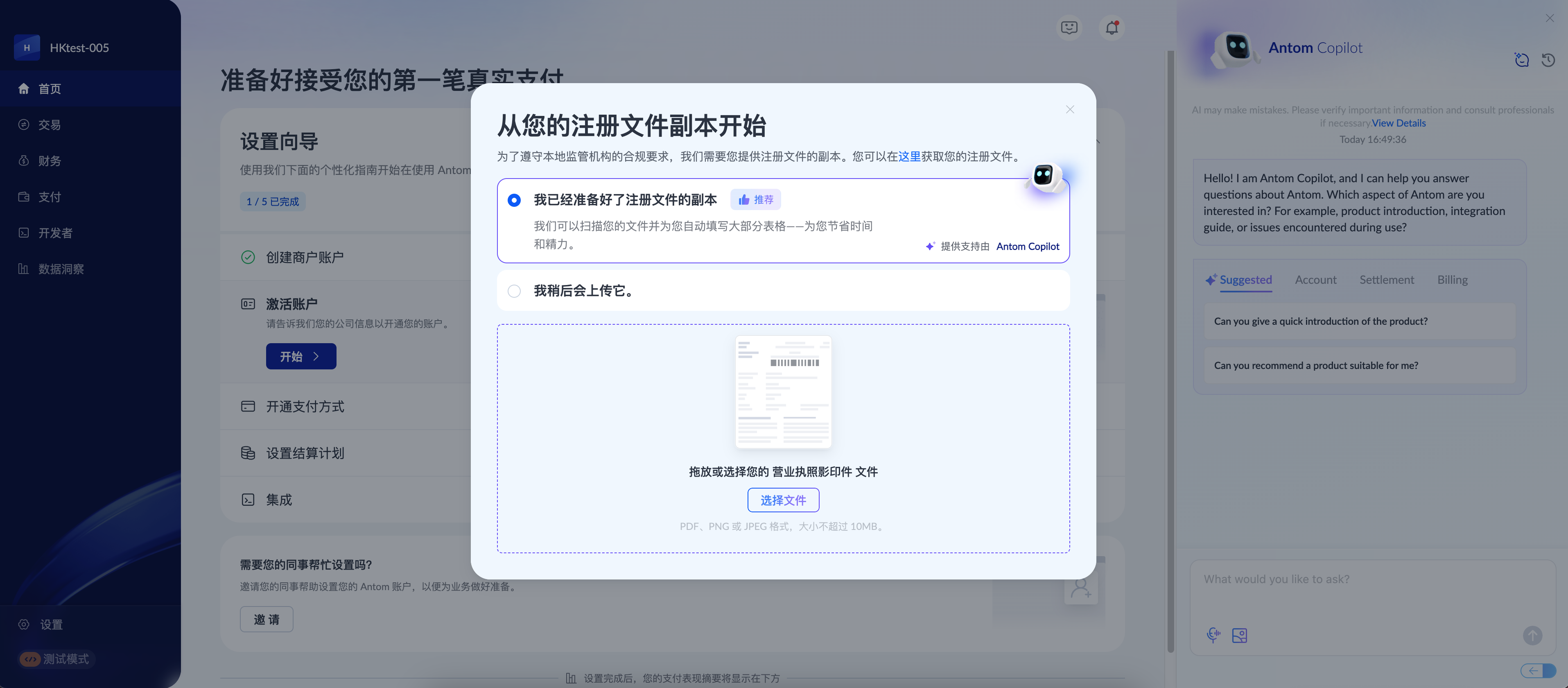Screen dimensions: 1568x688
Task: Click the 设置 gear icon in sidebar
Action: 24,624
